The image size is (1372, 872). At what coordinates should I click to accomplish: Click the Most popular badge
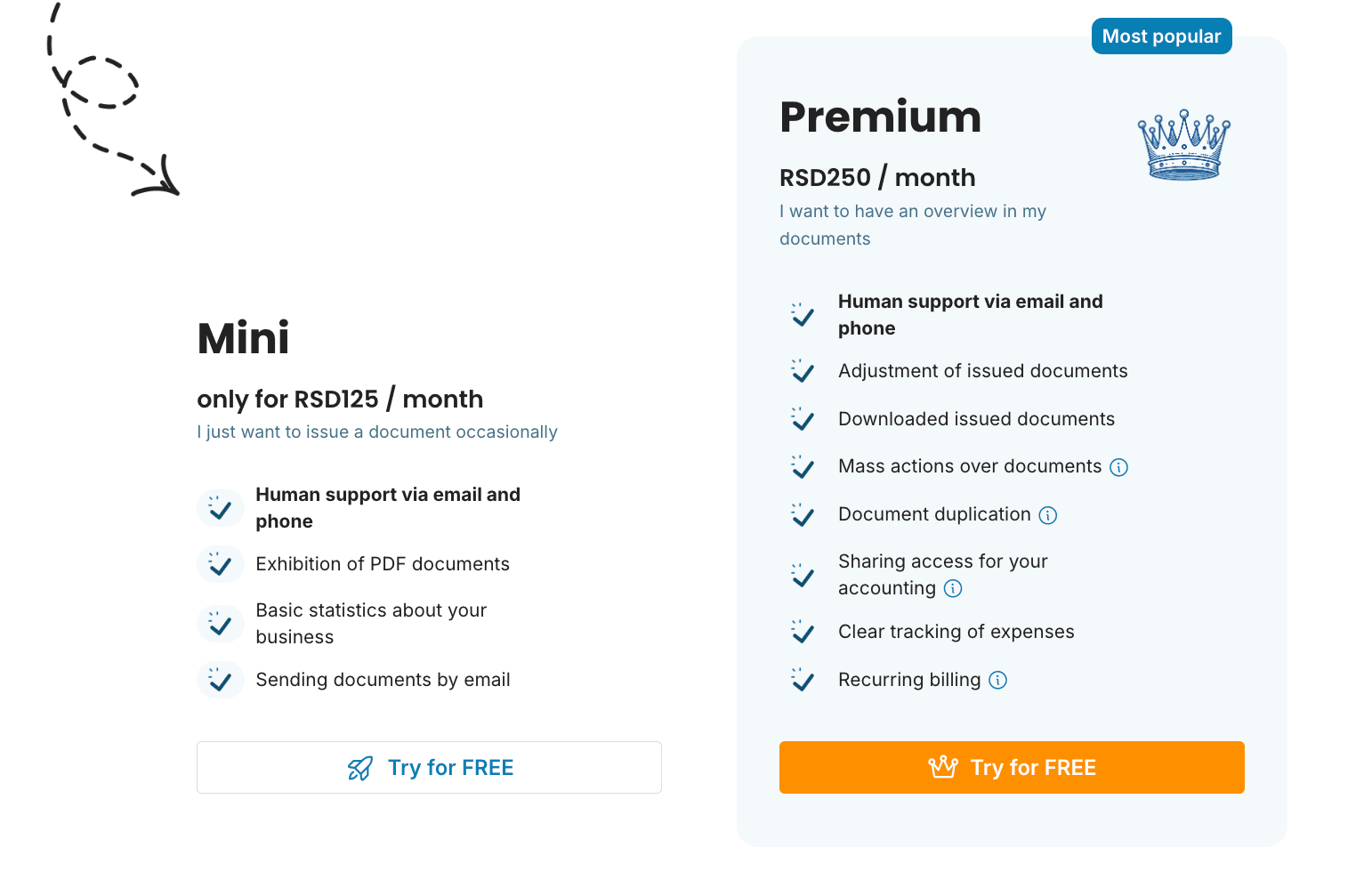1161,36
